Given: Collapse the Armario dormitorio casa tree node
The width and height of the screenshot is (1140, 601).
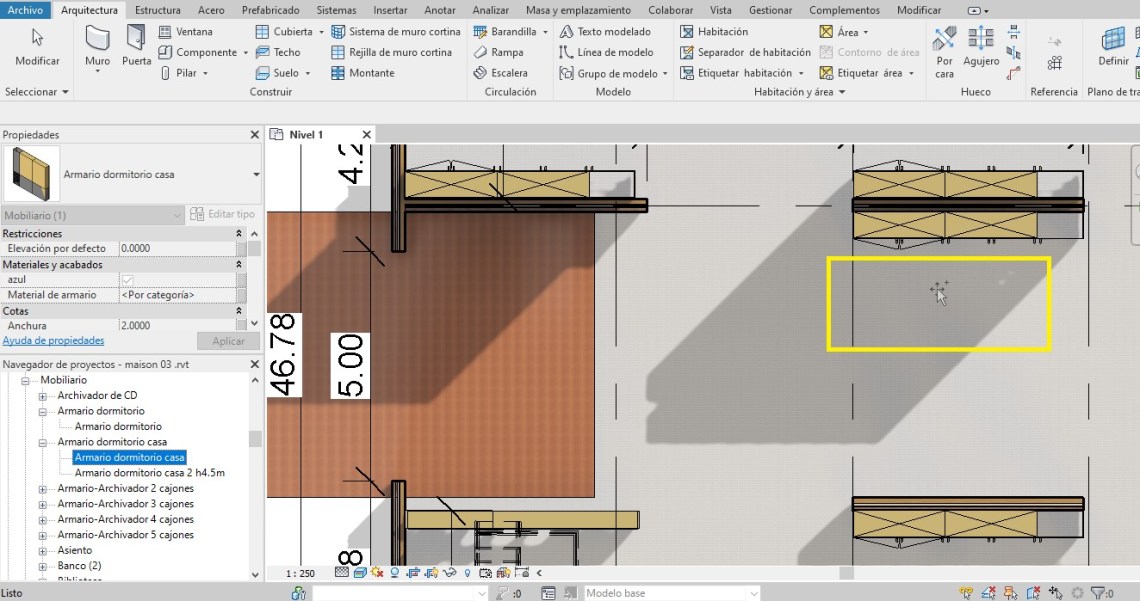Looking at the screenshot, I should (x=43, y=442).
